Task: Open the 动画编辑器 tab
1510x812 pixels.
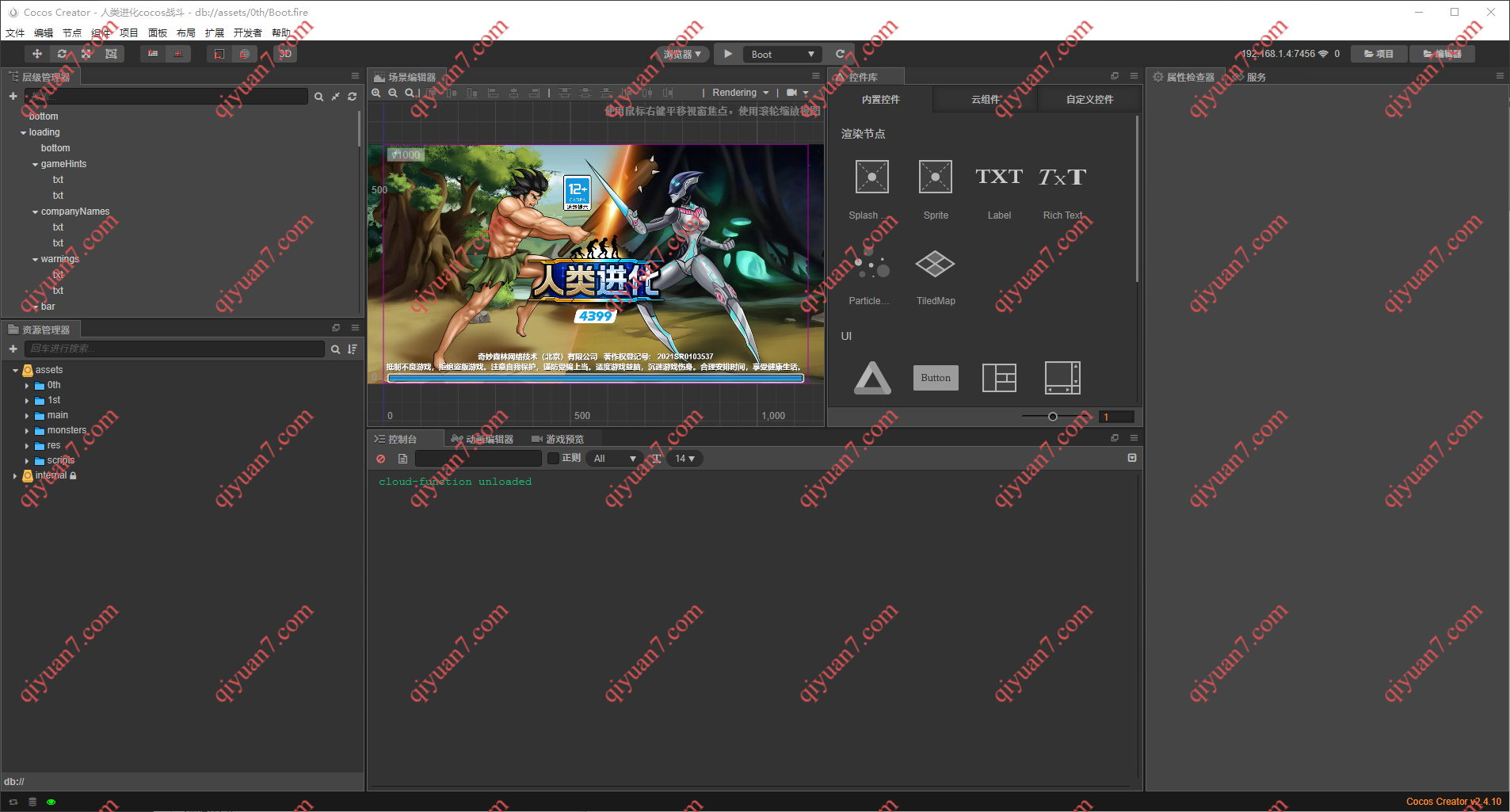Action: [482, 439]
